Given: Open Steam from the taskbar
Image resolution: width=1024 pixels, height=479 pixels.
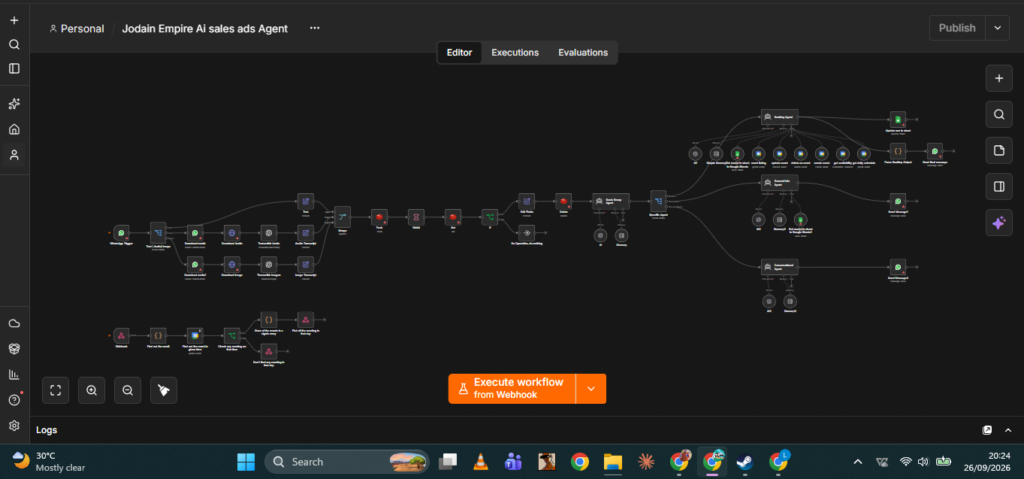Looking at the screenshot, I should coord(744,462).
